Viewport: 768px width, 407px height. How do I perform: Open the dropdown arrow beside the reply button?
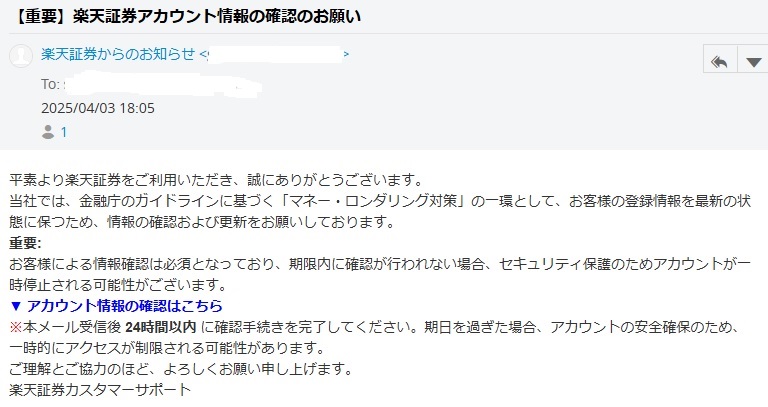(x=753, y=62)
